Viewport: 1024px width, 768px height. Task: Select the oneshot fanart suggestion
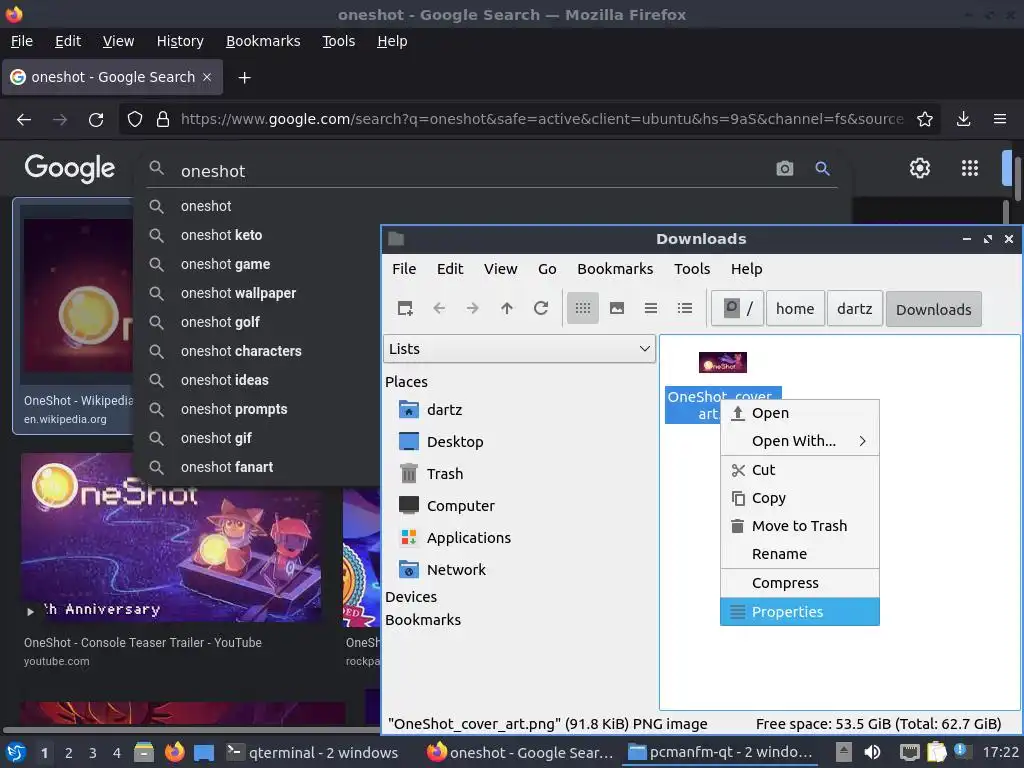click(227, 467)
